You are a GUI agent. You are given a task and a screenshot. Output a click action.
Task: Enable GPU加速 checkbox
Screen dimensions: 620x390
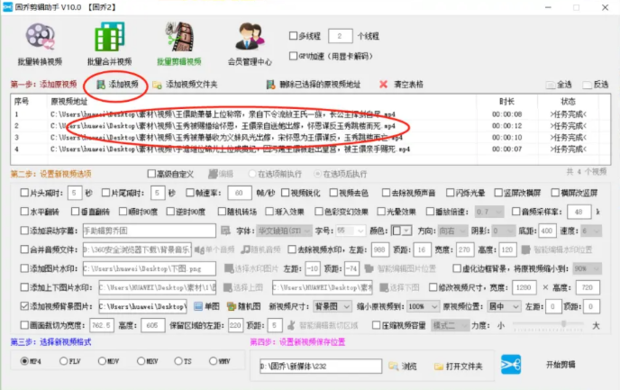293,56
